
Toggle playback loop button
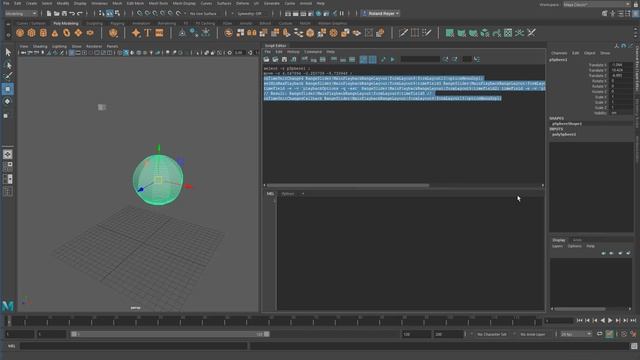point(600,334)
